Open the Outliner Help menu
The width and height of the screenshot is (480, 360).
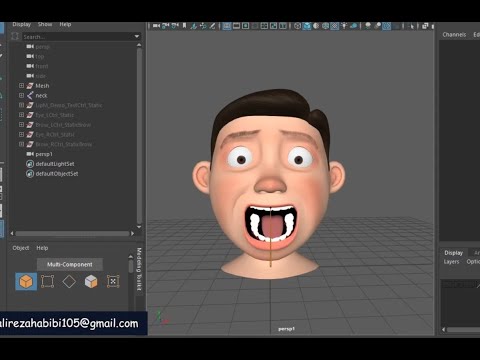[65, 24]
